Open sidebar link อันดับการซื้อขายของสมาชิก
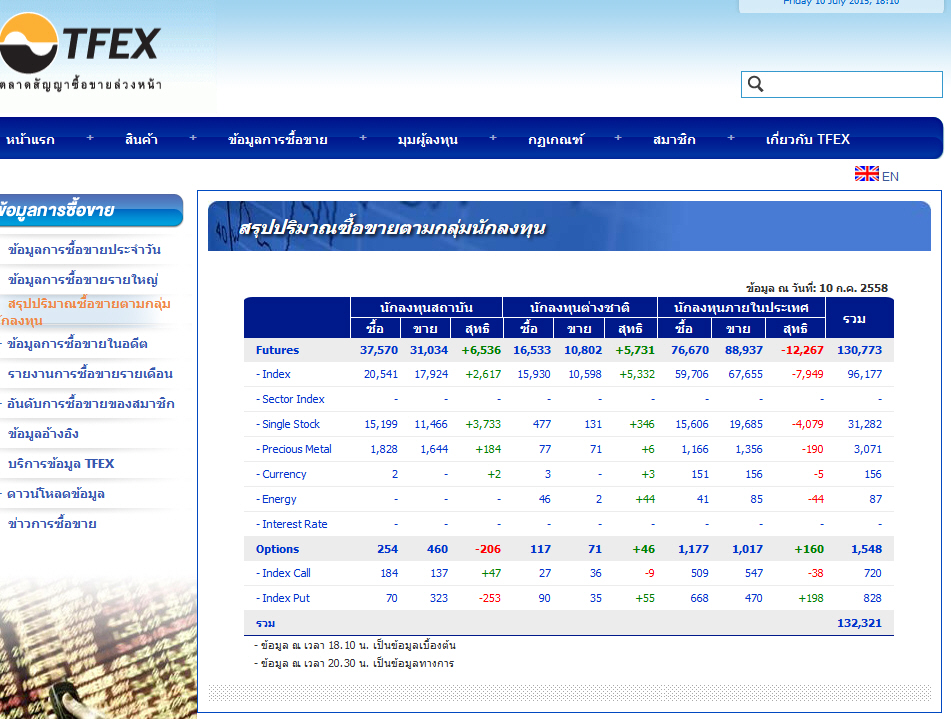The image size is (951, 719). [x=90, y=403]
